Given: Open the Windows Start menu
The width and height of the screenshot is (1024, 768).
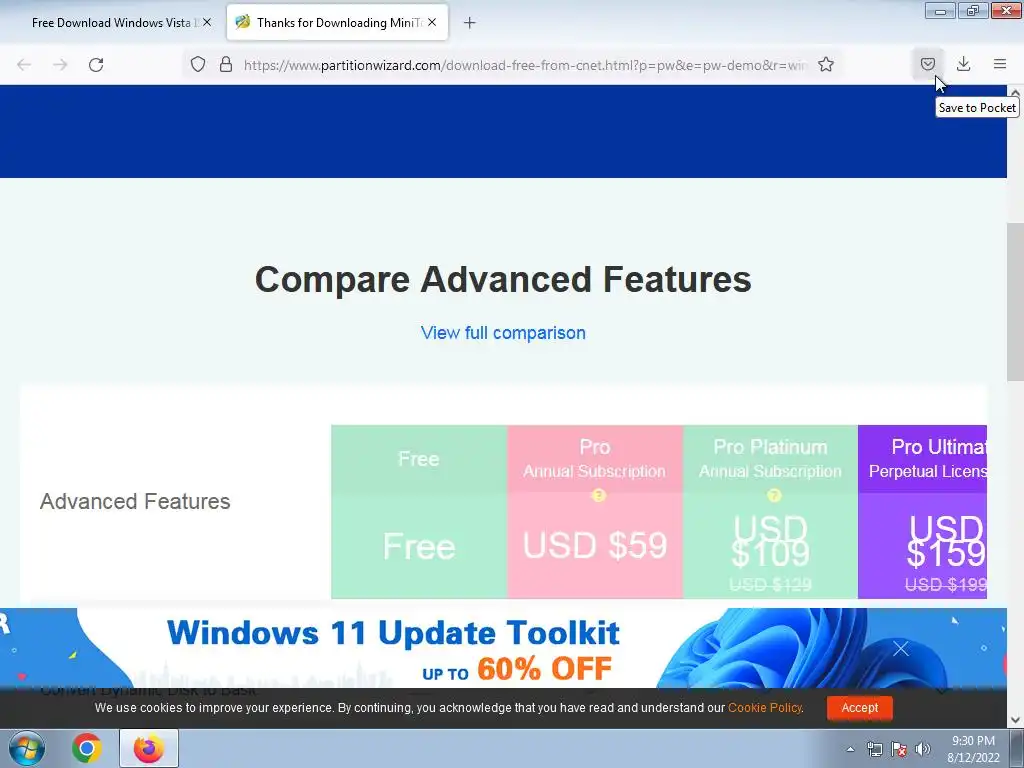Looking at the screenshot, I should point(27,748).
